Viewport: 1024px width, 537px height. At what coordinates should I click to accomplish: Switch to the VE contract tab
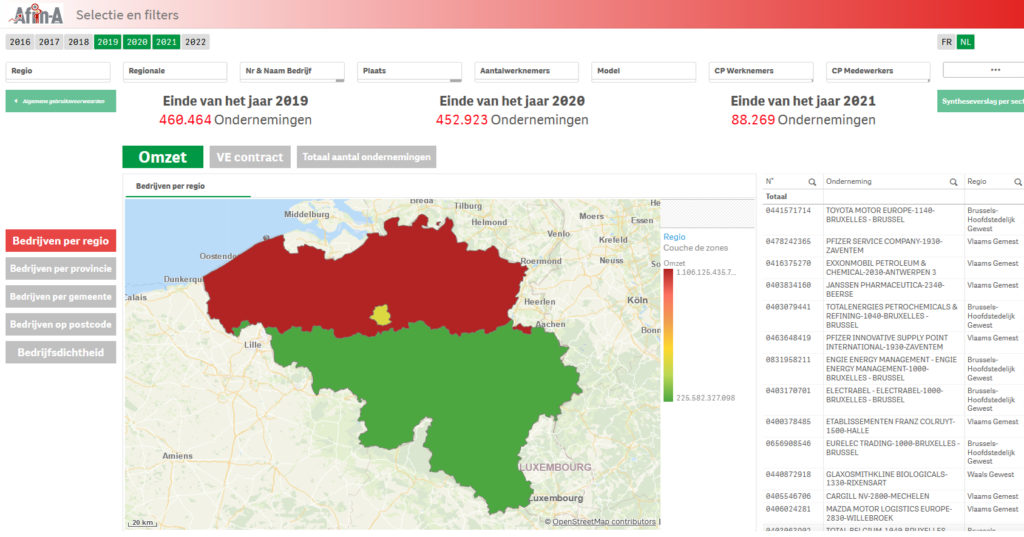tap(250, 157)
